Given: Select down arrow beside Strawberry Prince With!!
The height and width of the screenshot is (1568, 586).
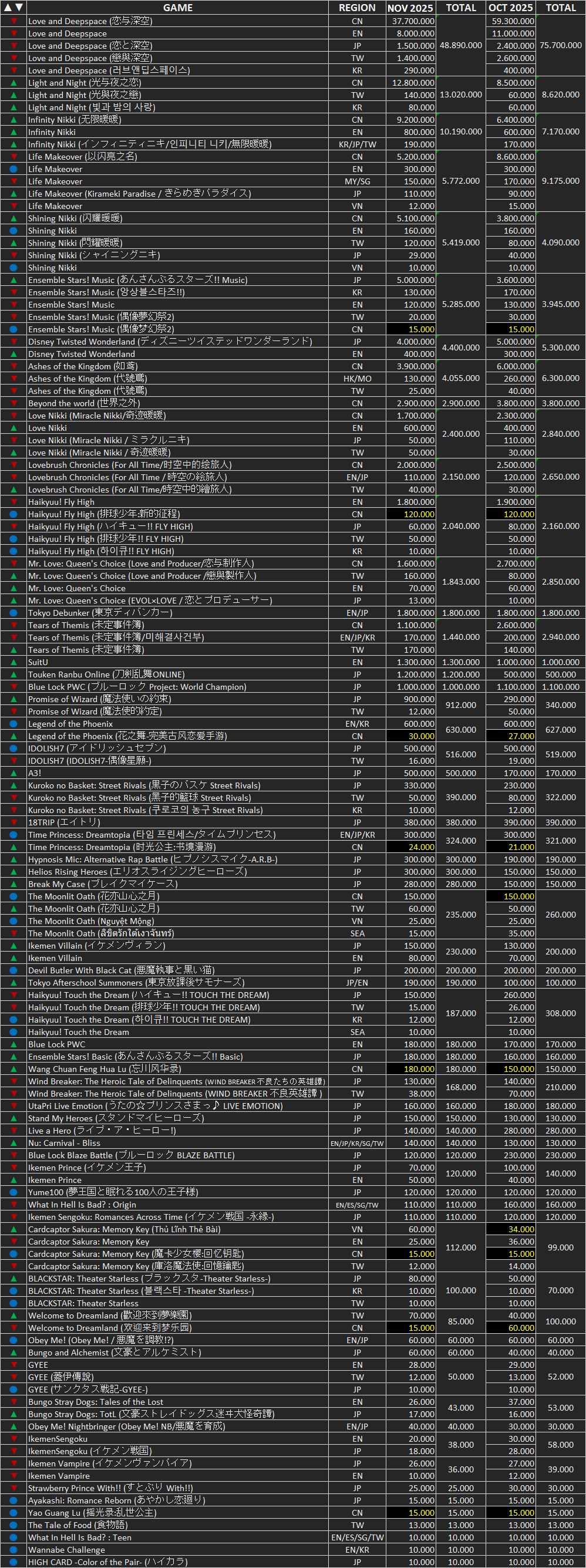Looking at the screenshot, I should pyautogui.click(x=14, y=1488).
